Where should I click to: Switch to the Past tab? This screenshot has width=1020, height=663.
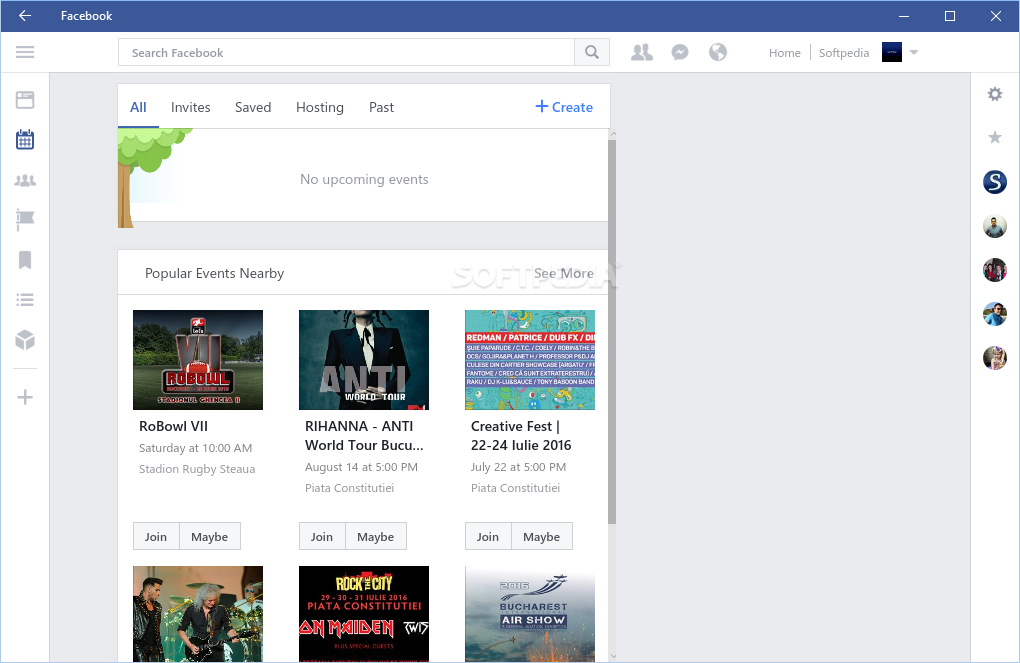click(381, 107)
